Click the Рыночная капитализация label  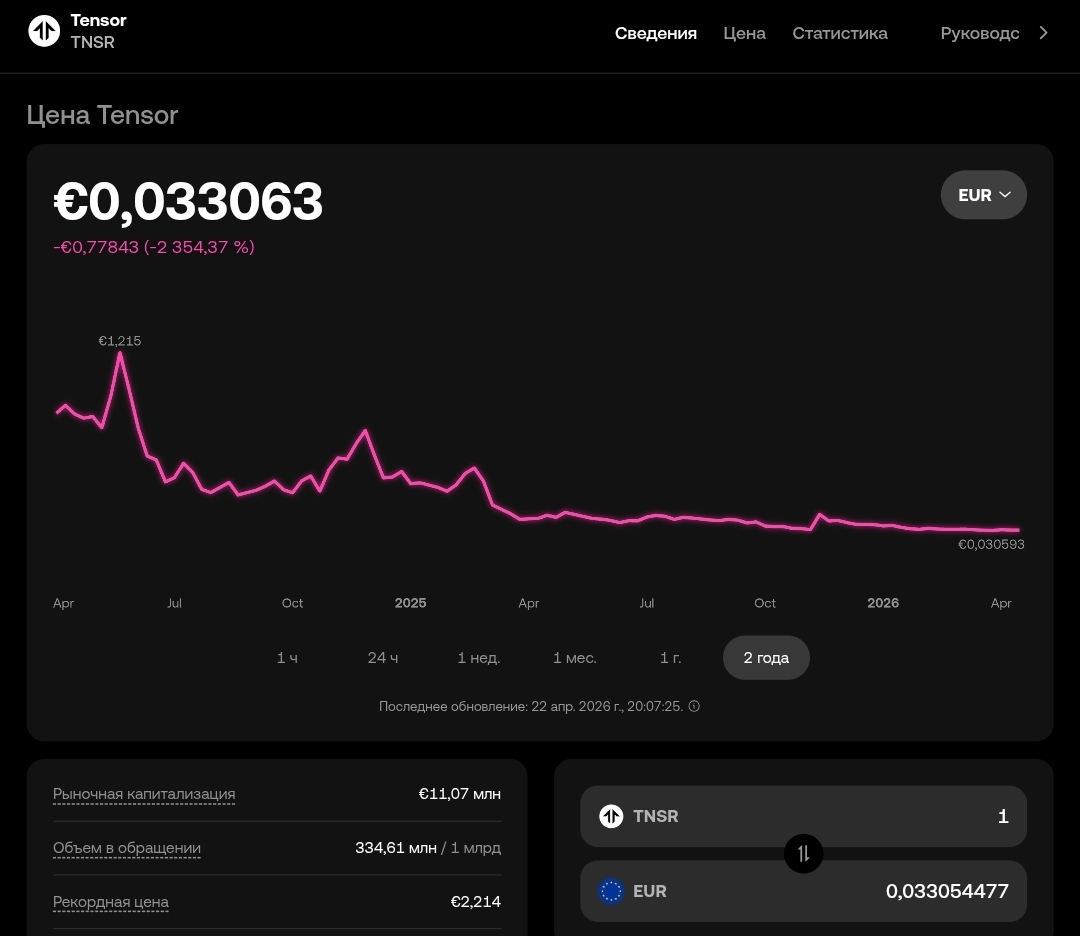(x=144, y=794)
